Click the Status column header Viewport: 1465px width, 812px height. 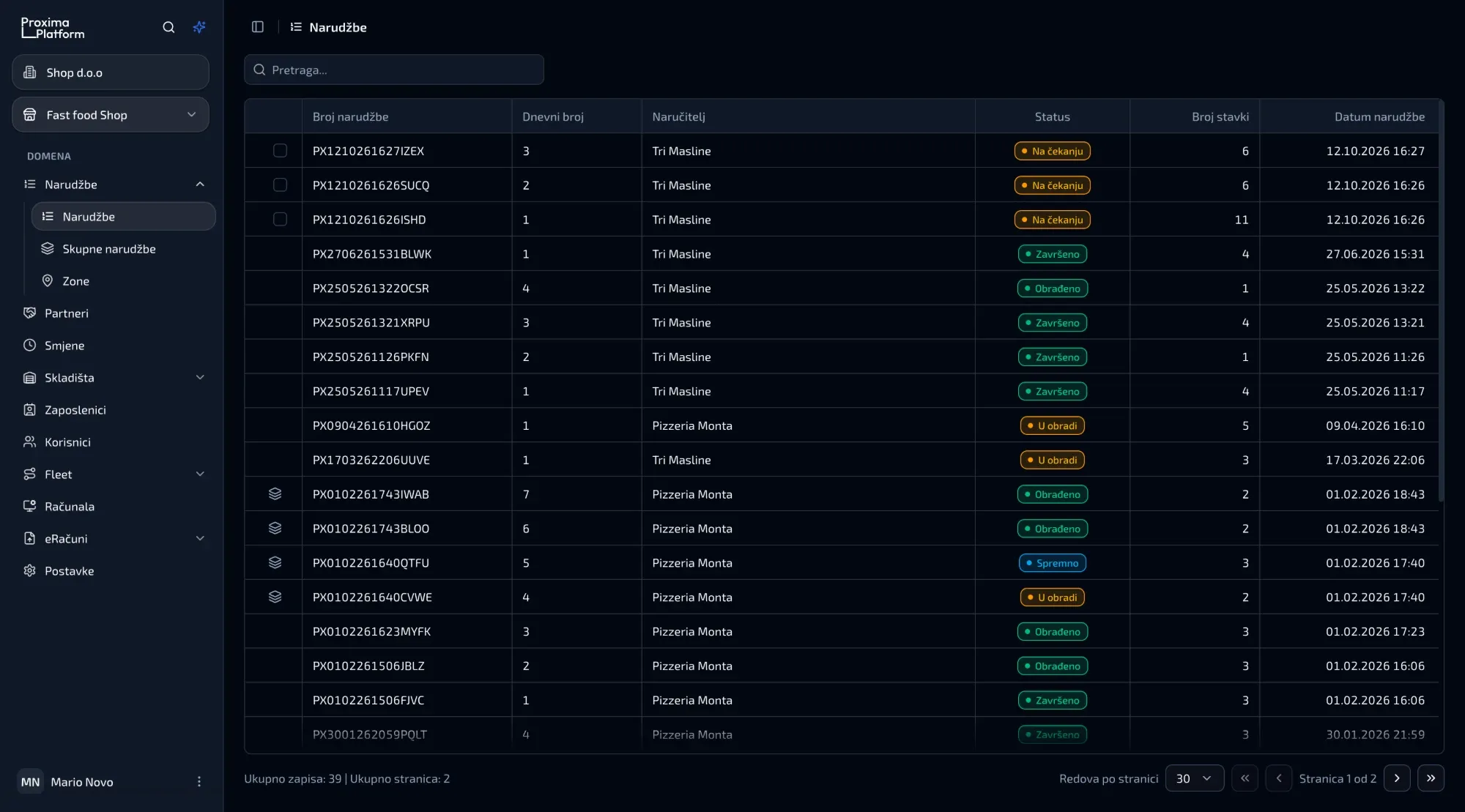click(1052, 116)
